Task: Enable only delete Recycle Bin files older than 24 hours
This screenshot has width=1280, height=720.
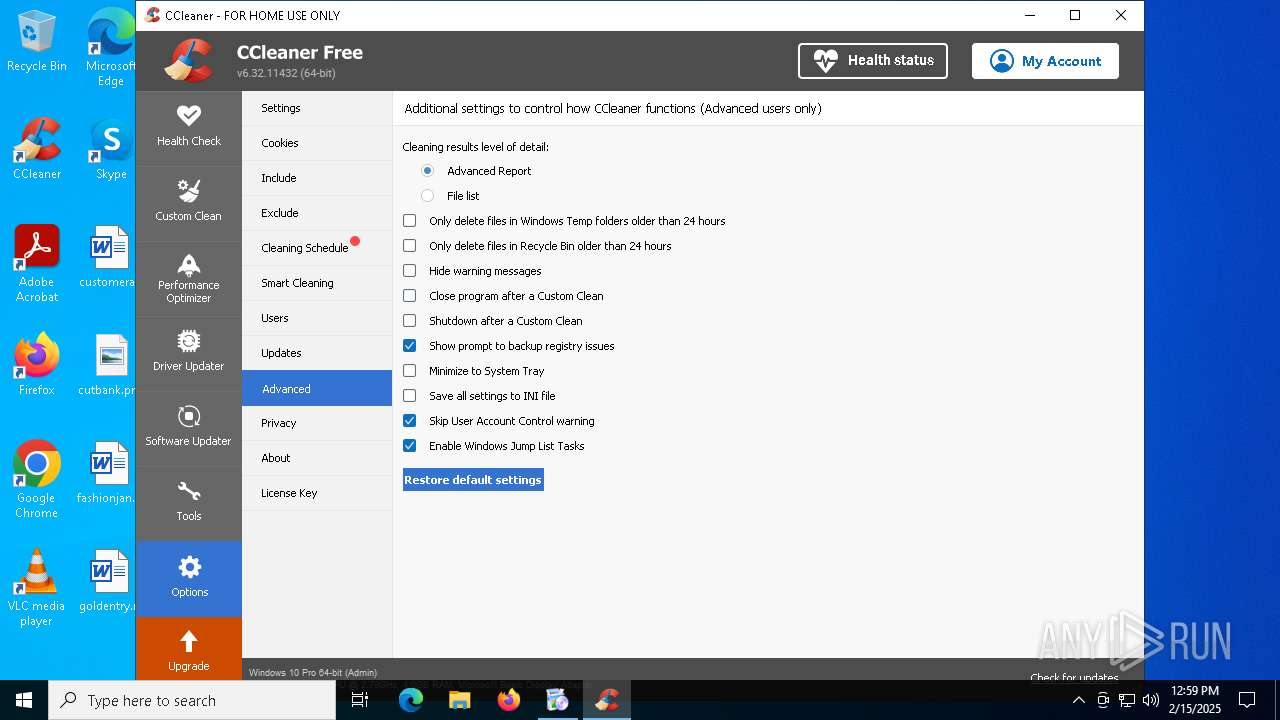Action: point(410,246)
